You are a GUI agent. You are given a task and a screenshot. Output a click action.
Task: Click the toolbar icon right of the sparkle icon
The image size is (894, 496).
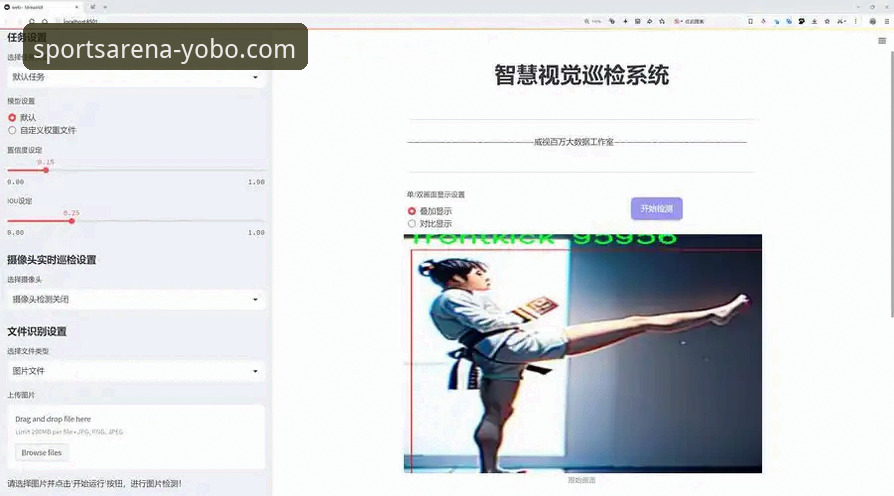pos(637,21)
